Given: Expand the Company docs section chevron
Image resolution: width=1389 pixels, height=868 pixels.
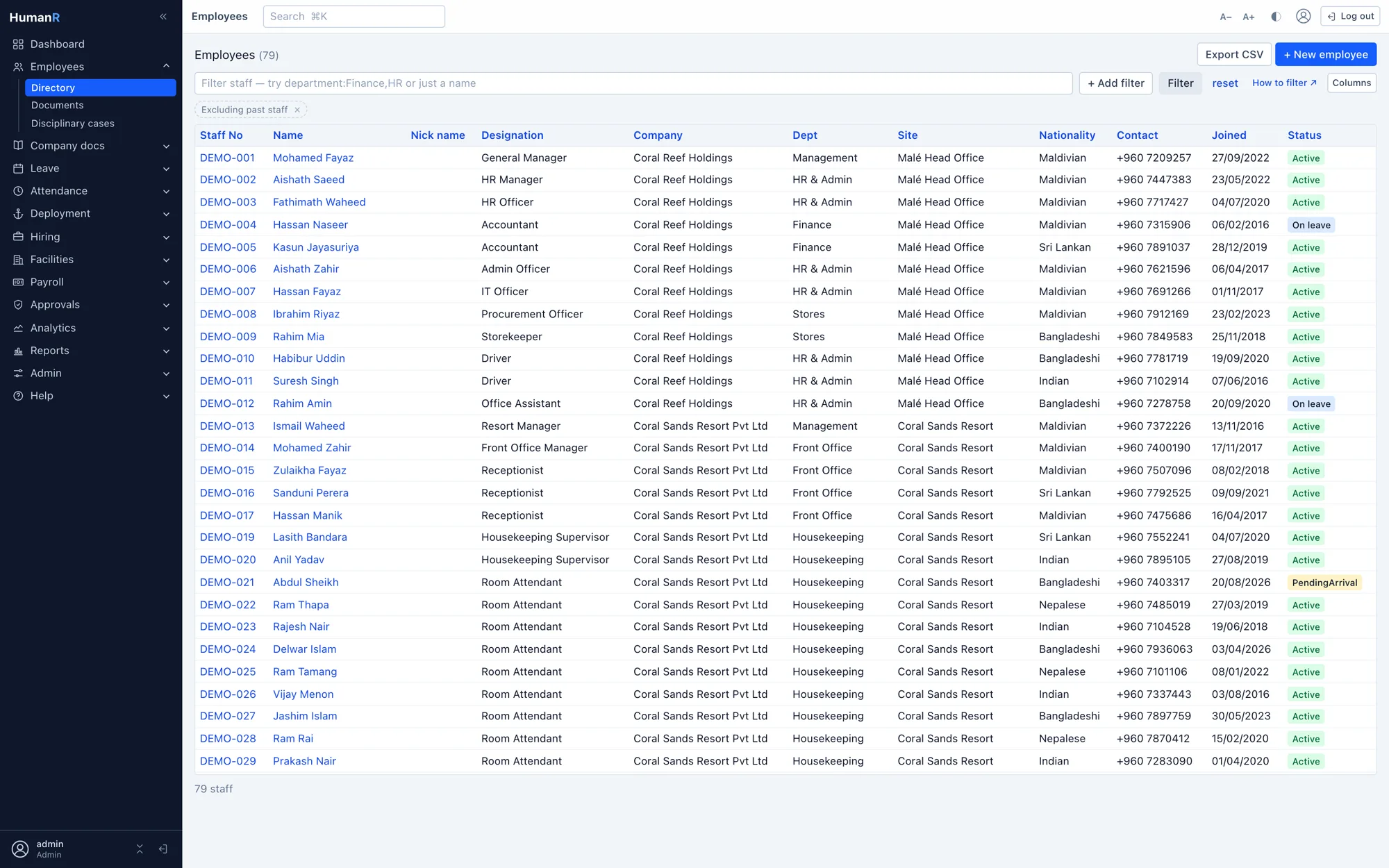Looking at the screenshot, I should point(166,146).
